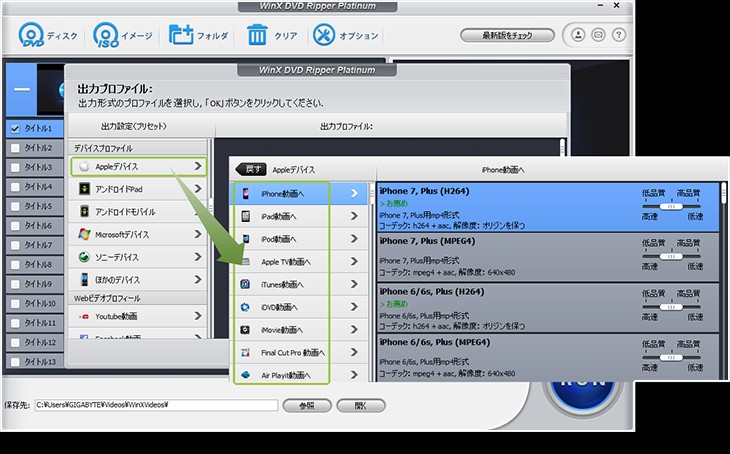
Task: Collapse title list with minus button
Action: [x=21, y=89]
